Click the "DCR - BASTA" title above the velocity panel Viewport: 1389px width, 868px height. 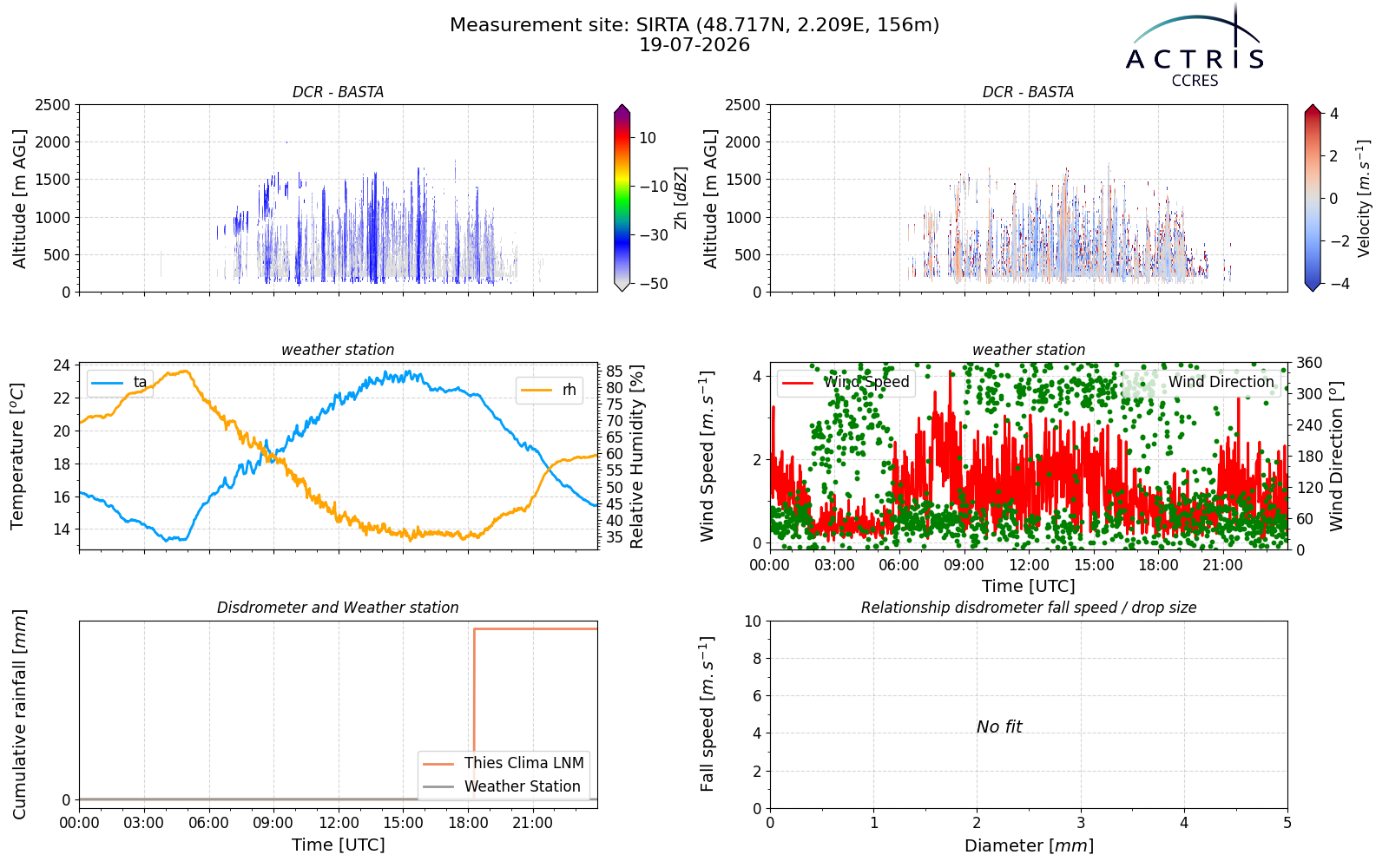tap(1029, 92)
